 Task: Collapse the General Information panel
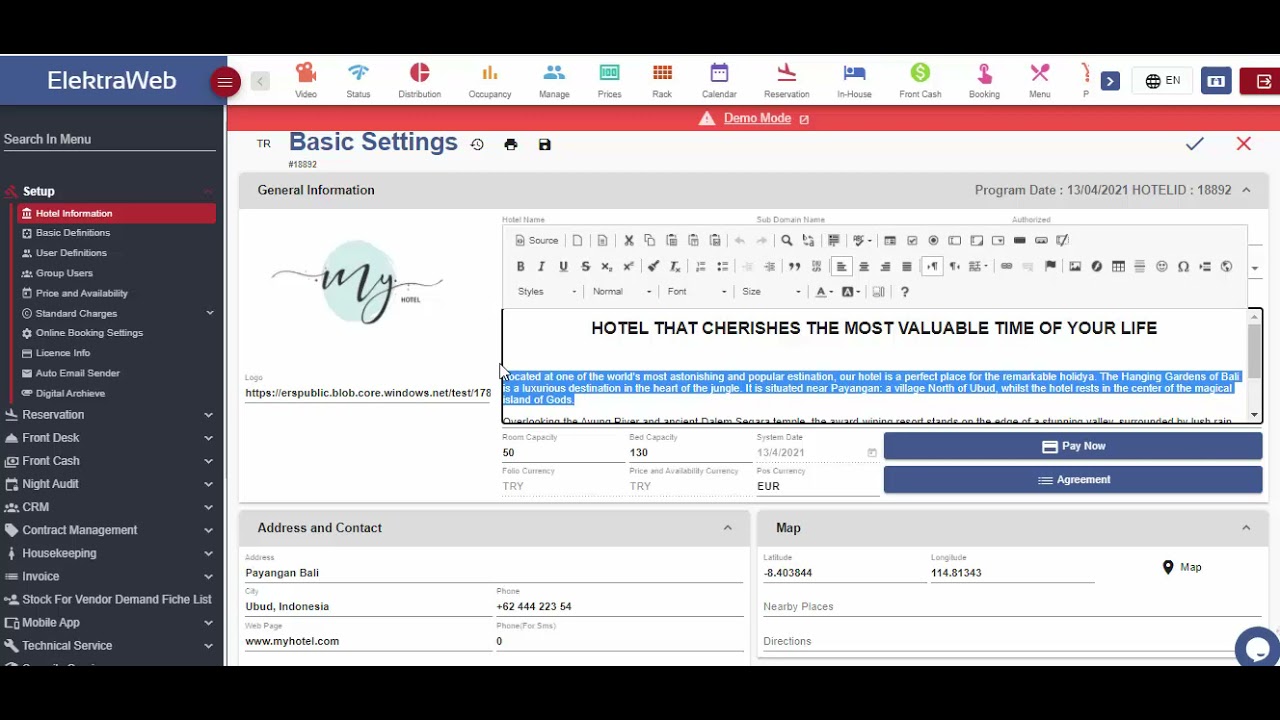pyautogui.click(x=1246, y=190)
